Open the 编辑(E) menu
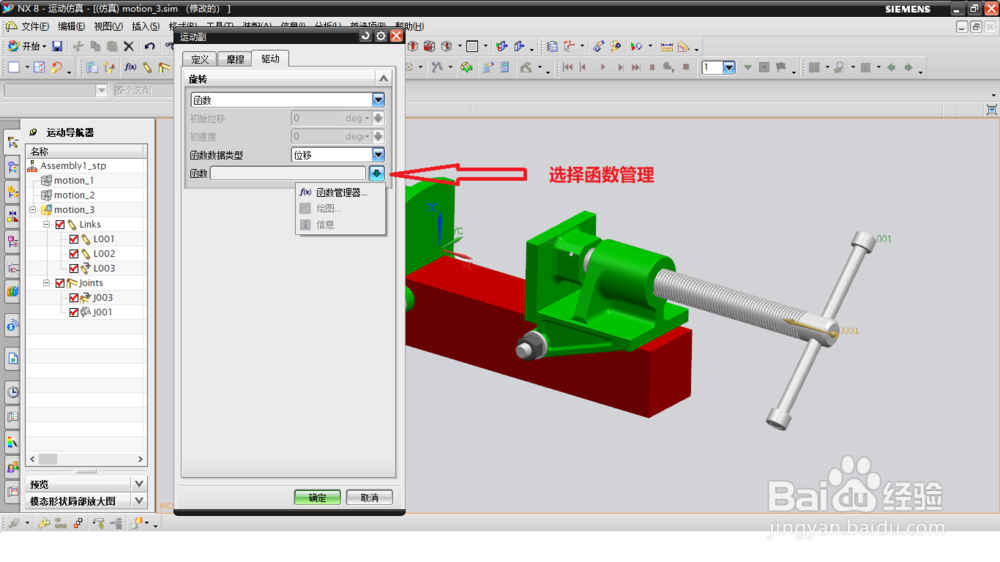This screenshot has width=1000, height=562. point(71,26)
